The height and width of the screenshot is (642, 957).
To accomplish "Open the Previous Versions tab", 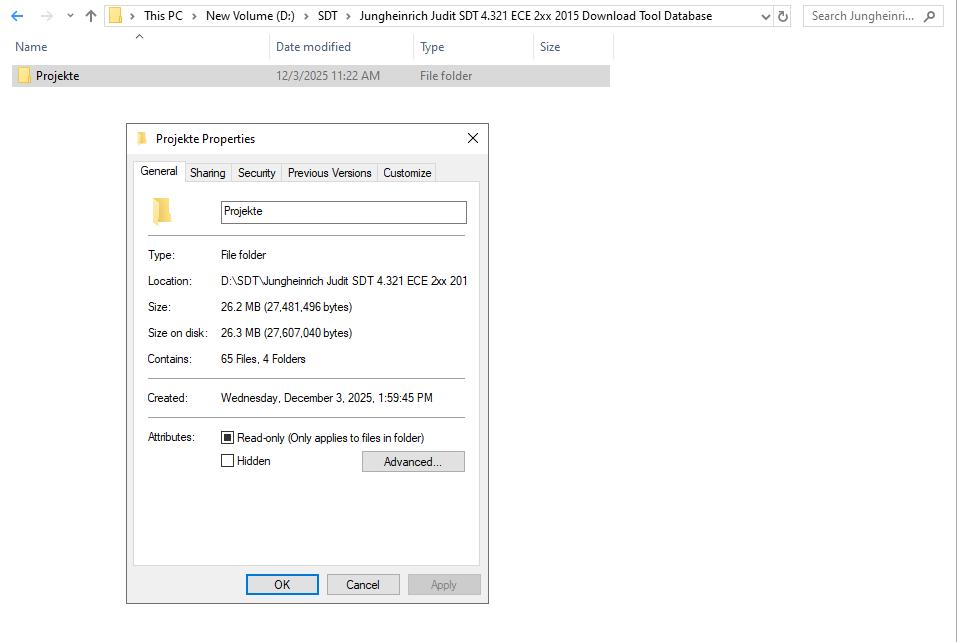I will (330, 173).
